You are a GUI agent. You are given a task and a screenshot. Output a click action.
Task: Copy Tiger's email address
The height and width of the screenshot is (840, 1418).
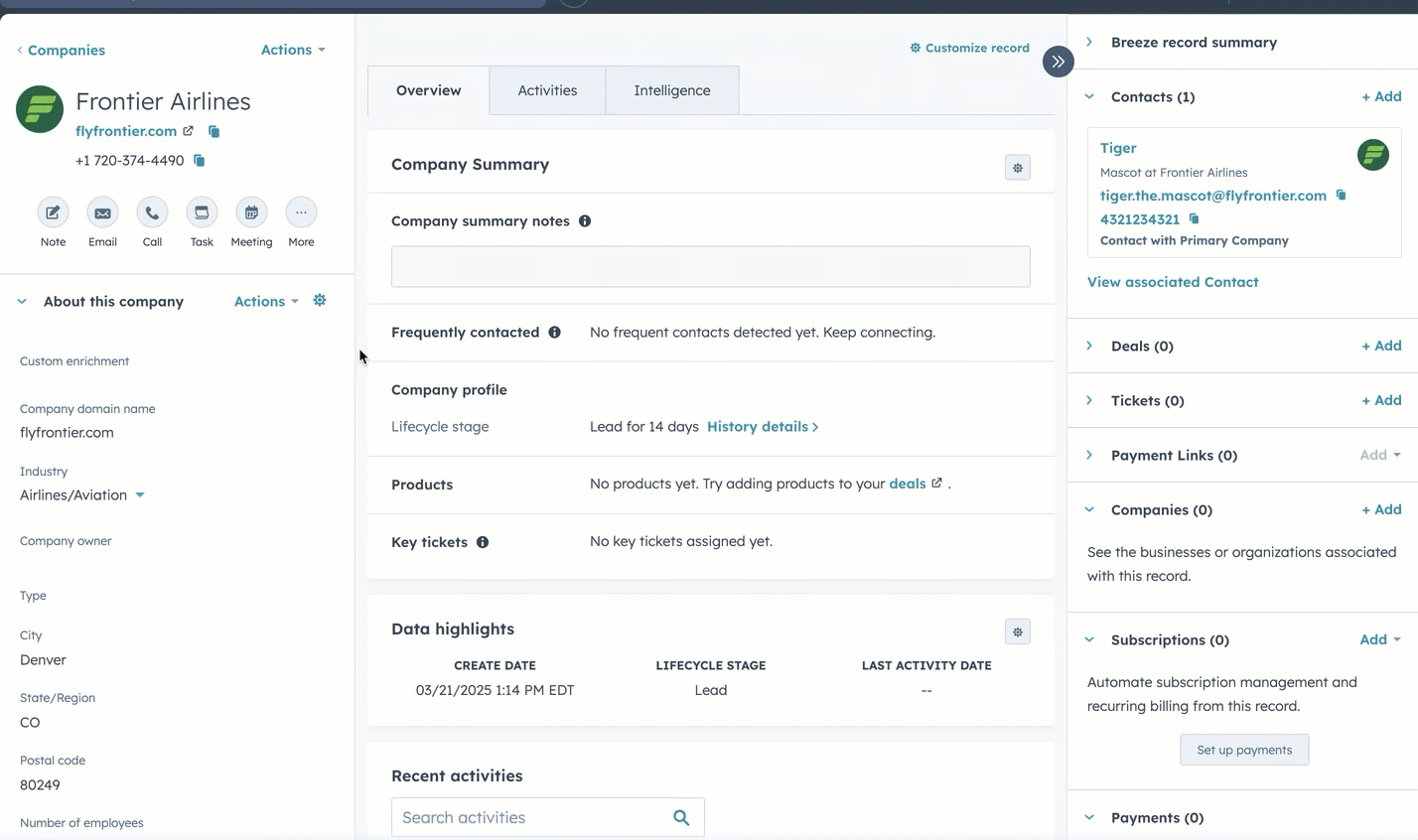tap(1341, 195)
